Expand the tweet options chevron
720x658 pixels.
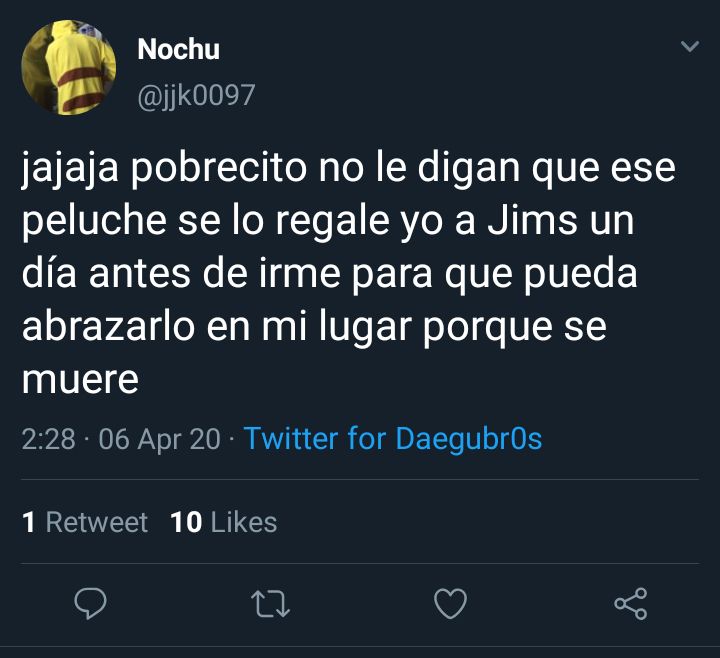point(690,46)
